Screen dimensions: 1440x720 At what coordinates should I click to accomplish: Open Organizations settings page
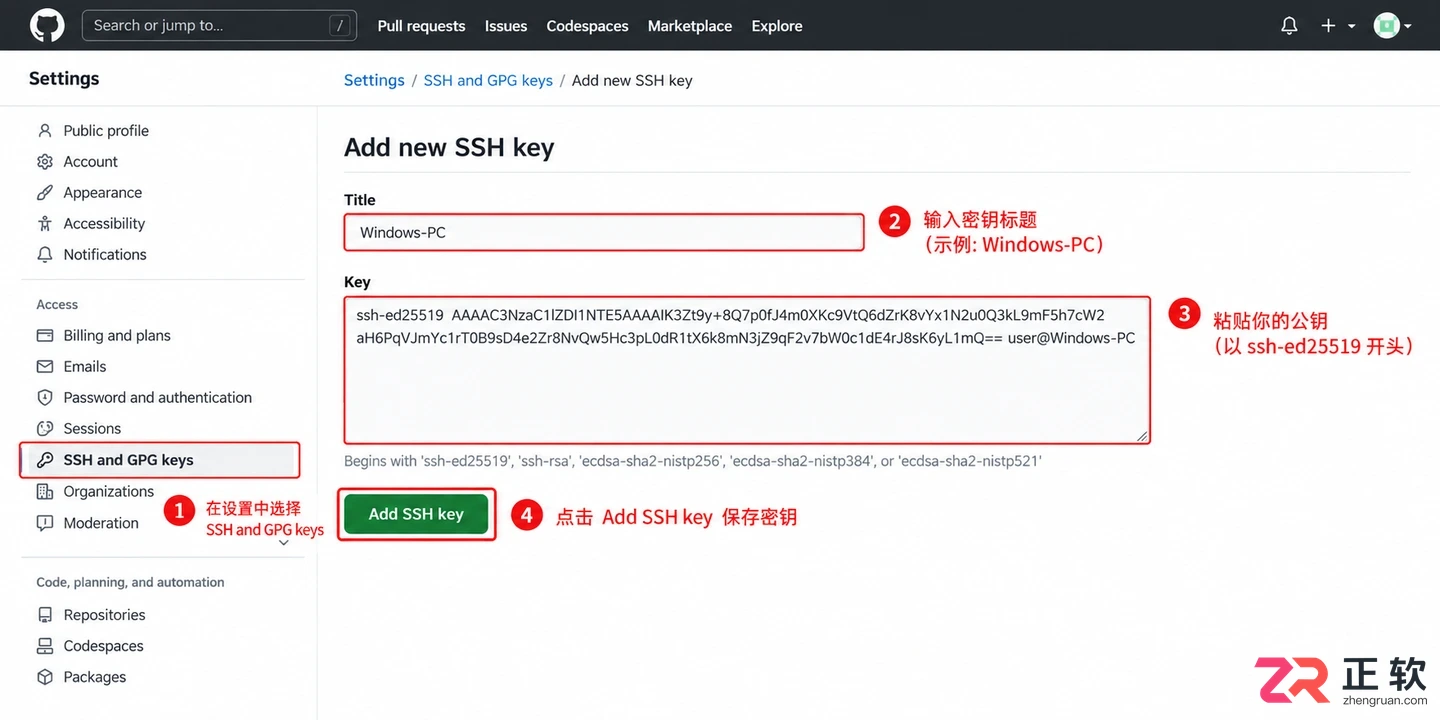pos(109,492)
